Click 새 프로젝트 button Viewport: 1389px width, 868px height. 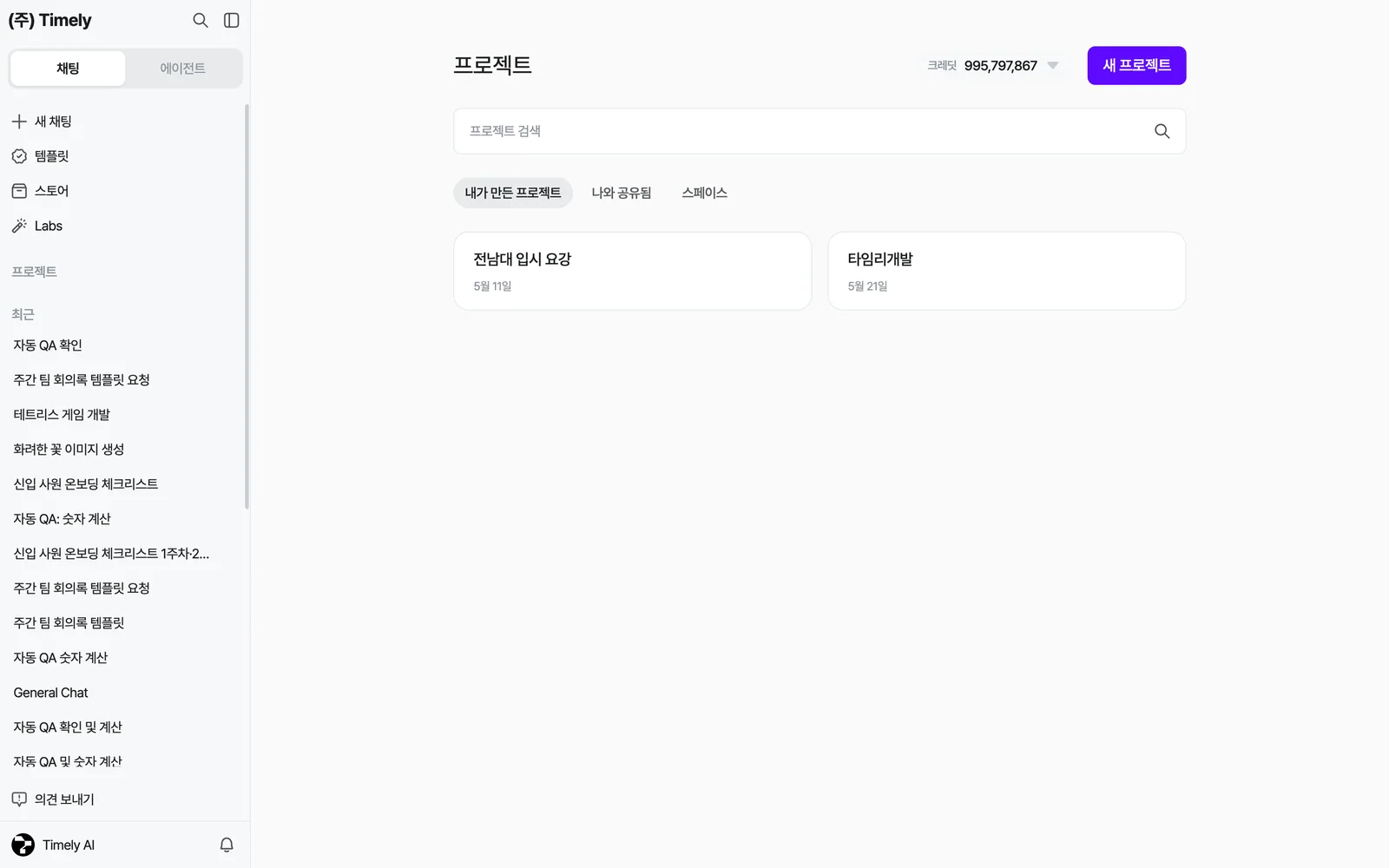1136,65
